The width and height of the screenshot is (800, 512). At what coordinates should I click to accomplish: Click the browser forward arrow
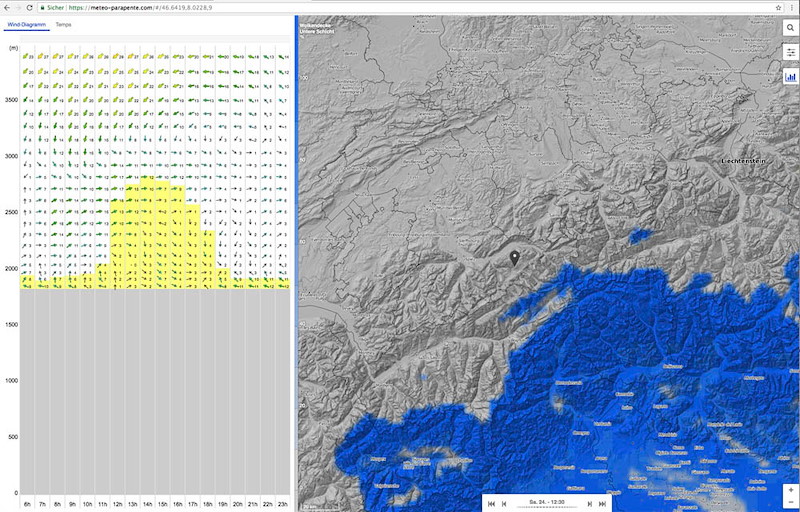[18, 8]
